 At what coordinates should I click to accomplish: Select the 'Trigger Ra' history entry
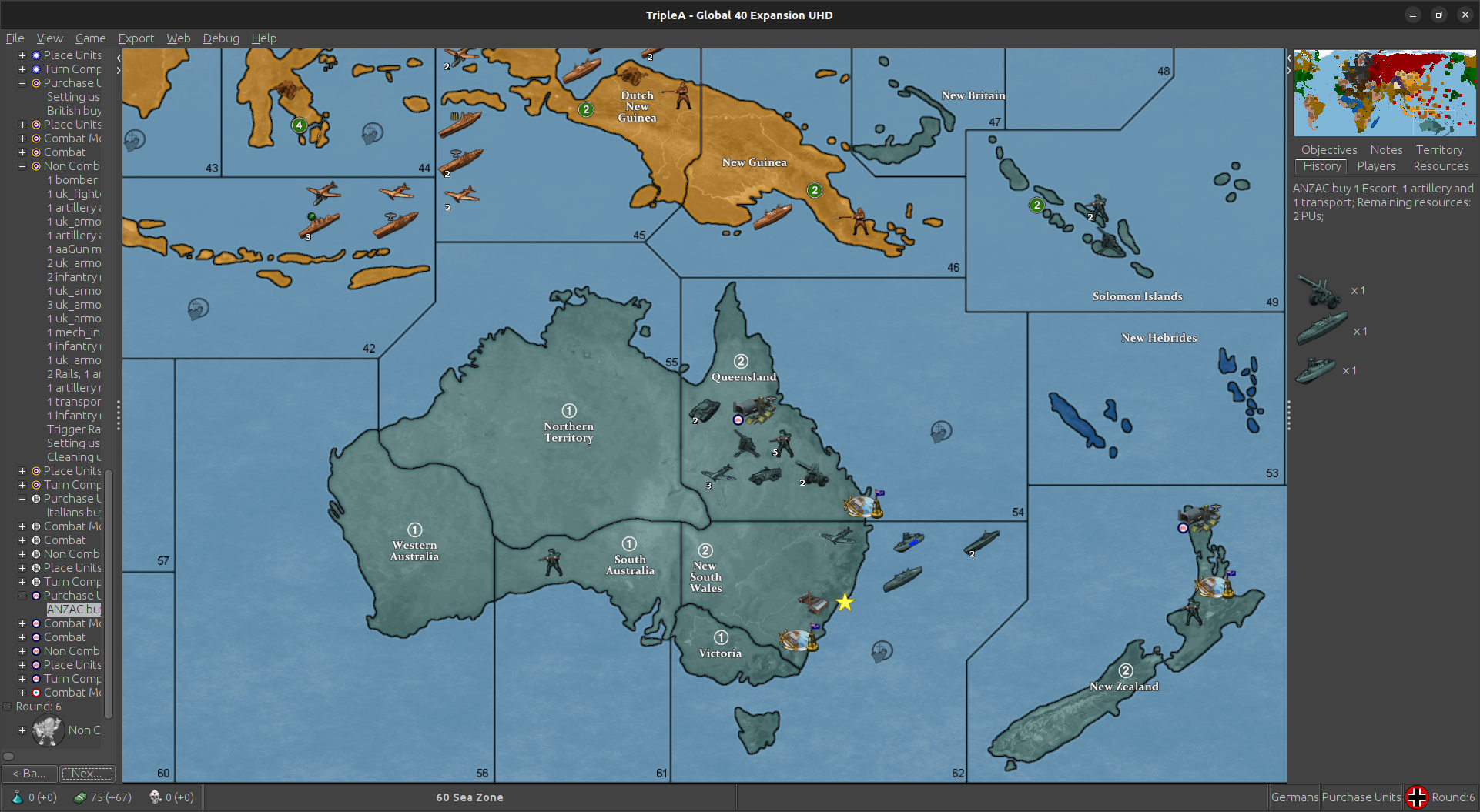click(x=73, y=429)
